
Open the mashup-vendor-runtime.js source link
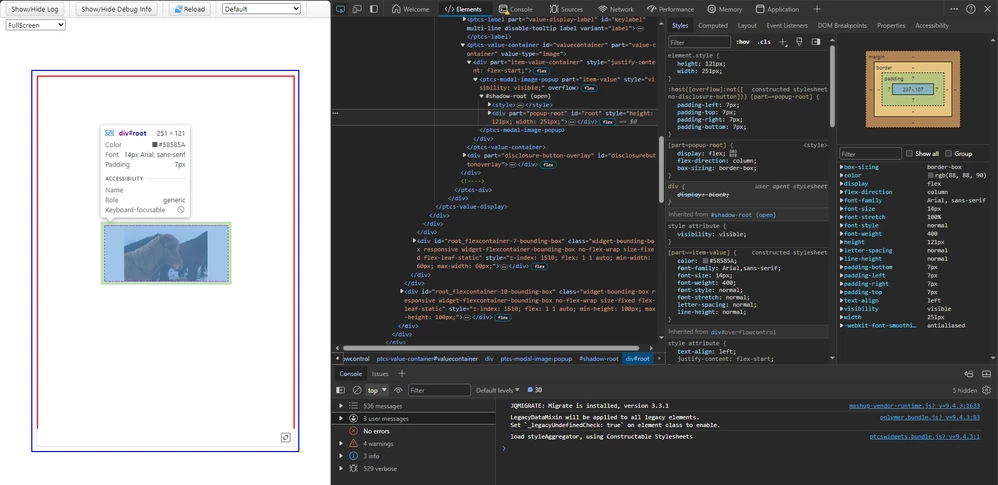pos(914,405)
